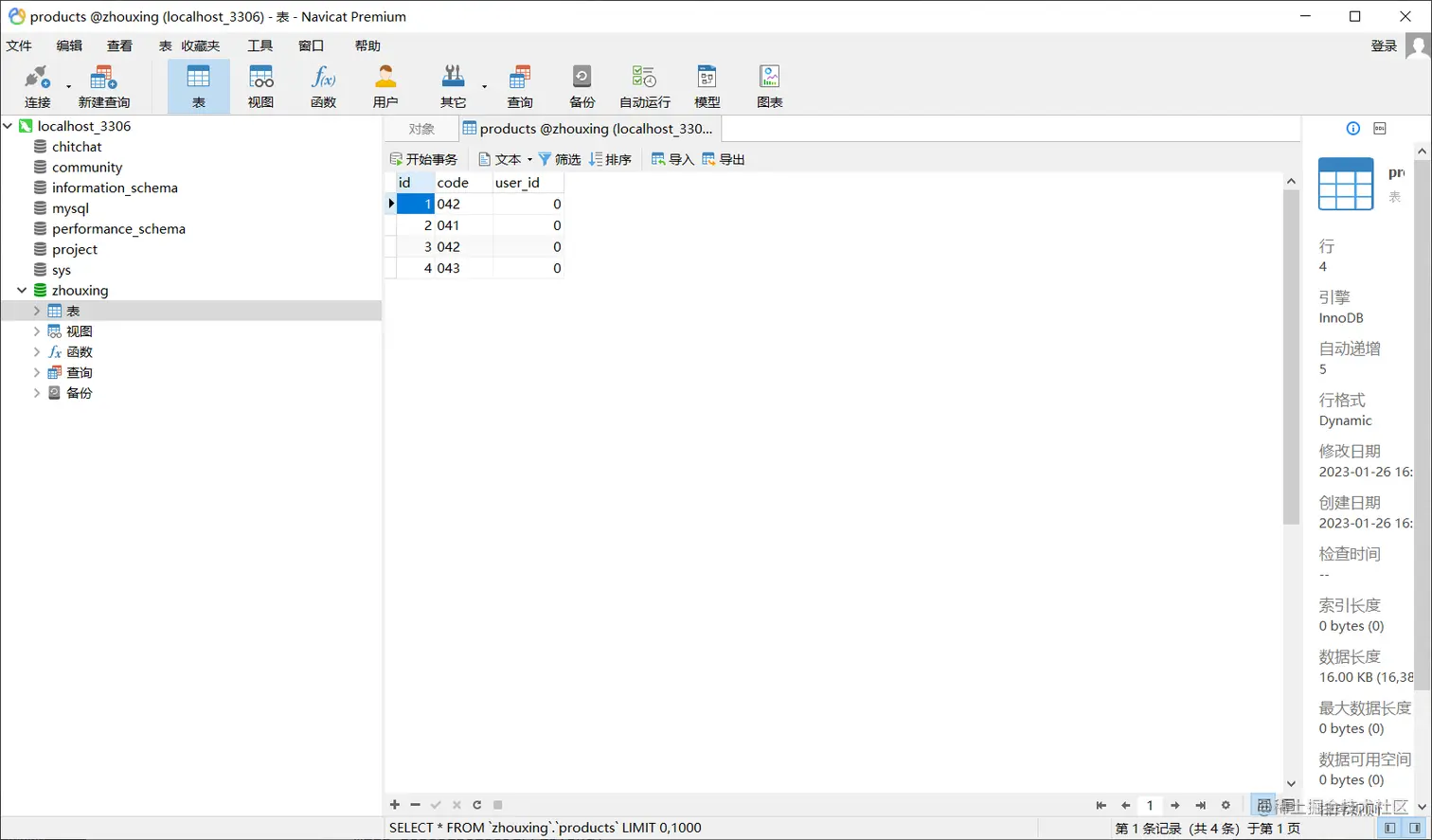The width and height of the screenshot is (1432, 840).
Task: Open the 工具 menu
Action: pyautogui.click(x=260, y=45)
